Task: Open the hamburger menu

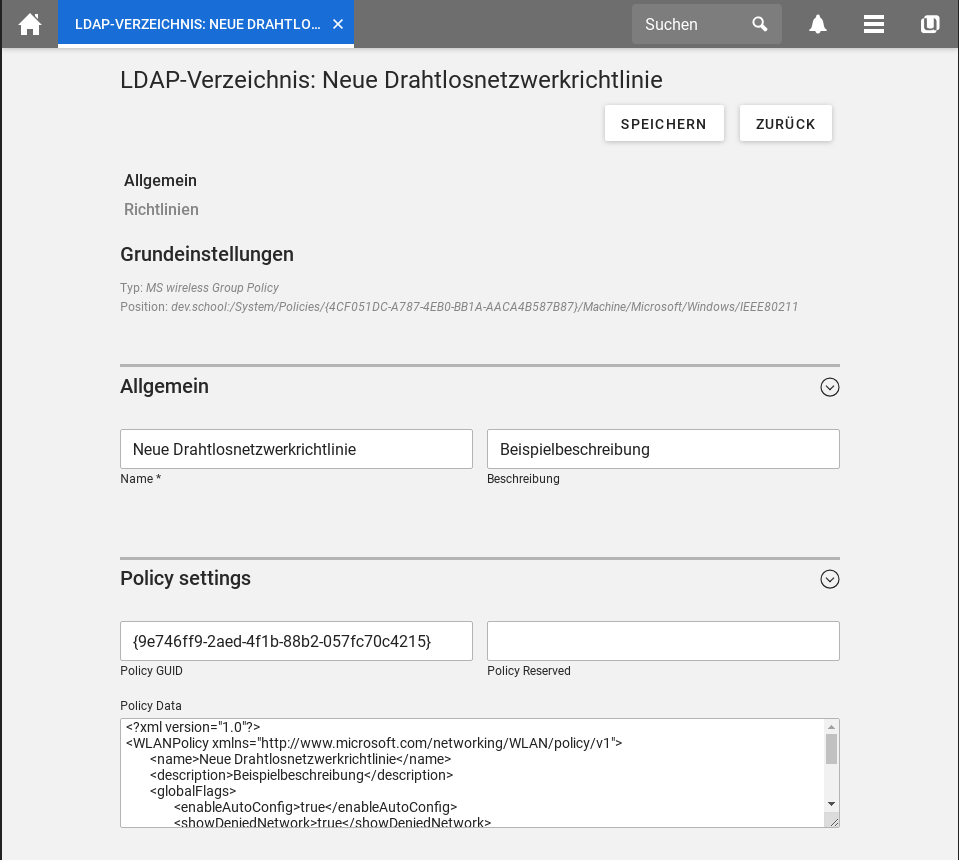Action: [x=874, y=24]
